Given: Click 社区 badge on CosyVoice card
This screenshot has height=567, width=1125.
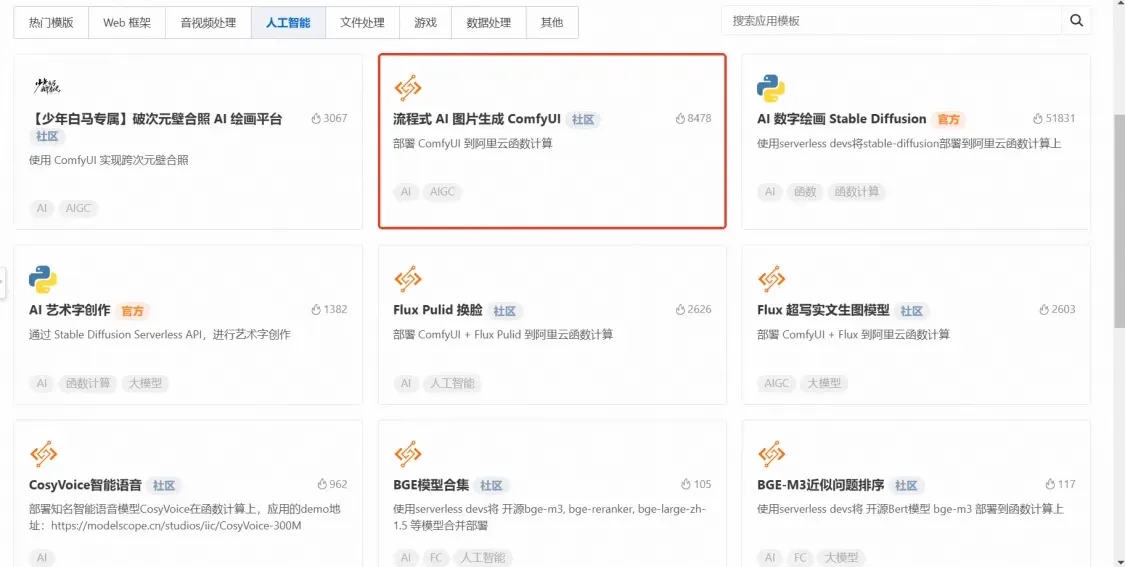Looking at the screenshot, I should (164, 485).
